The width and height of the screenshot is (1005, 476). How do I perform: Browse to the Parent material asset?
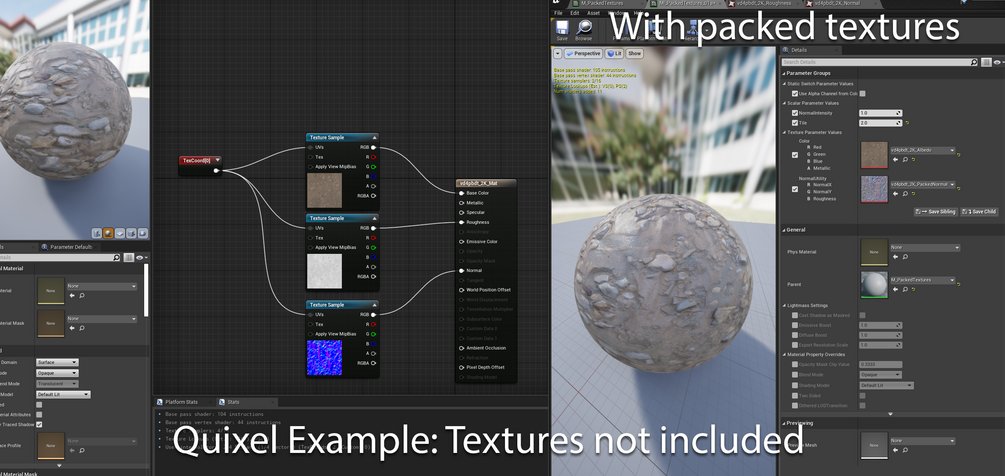click(x=905, y=289)
